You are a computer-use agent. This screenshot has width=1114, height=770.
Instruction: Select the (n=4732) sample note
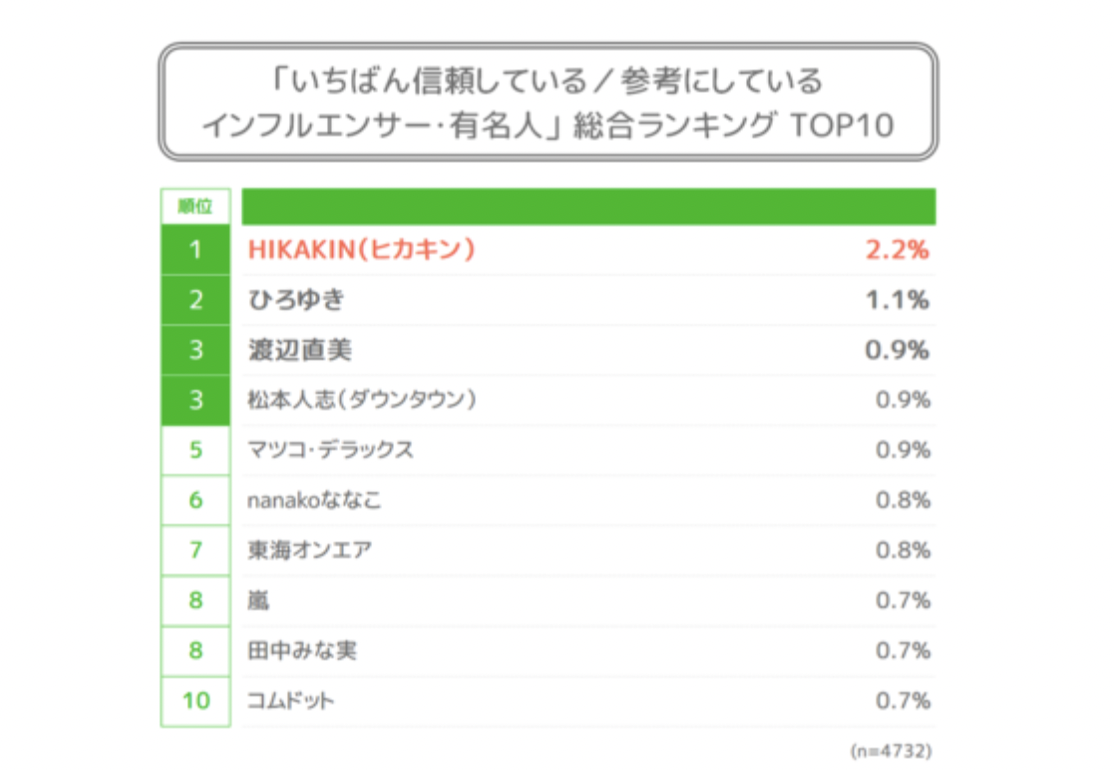(x=891, y=751)
